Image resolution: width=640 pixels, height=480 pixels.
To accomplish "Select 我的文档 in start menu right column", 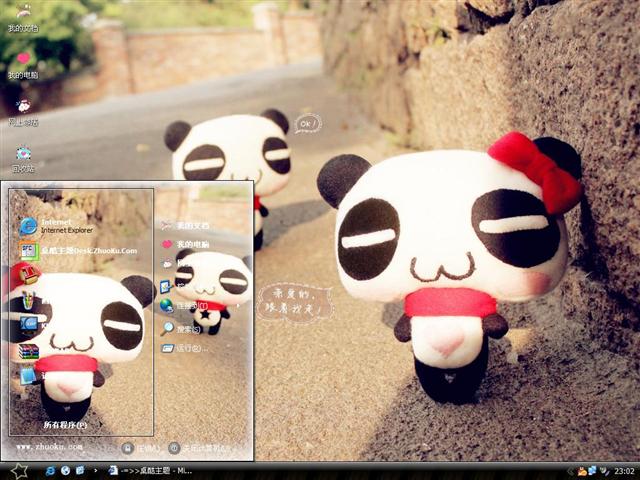I will [x=184, y=225].
